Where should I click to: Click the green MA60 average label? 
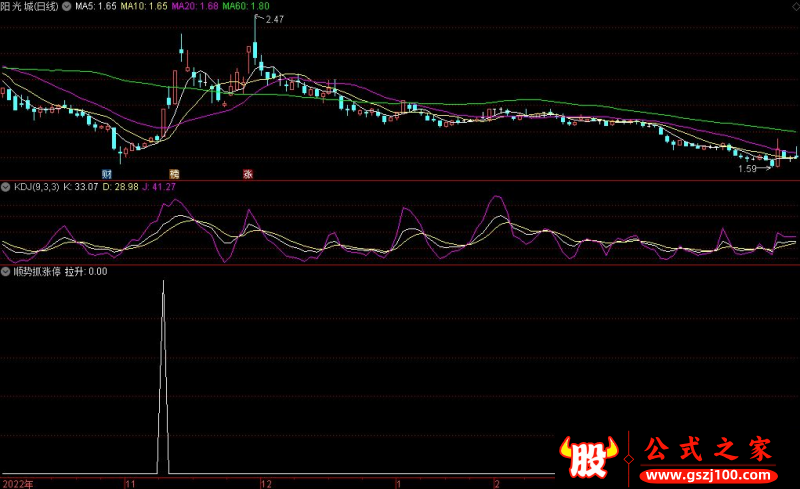[245, 6]
